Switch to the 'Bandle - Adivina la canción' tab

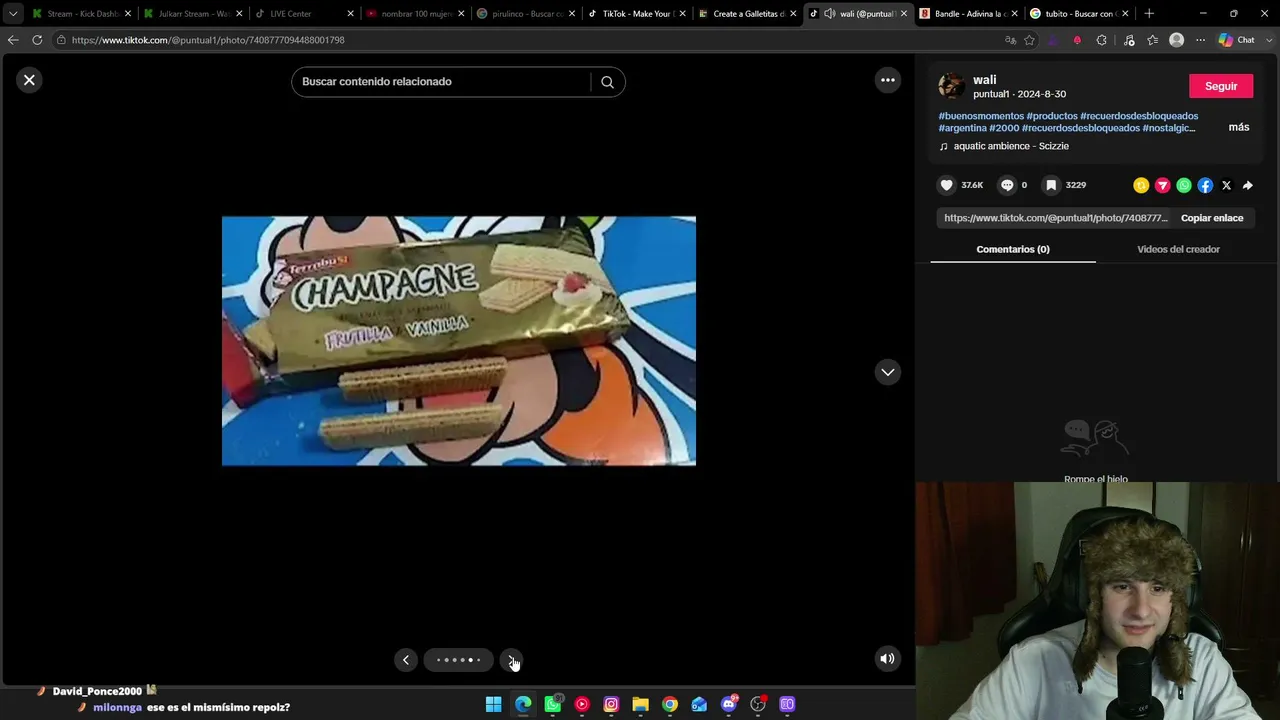click(967, 14)
